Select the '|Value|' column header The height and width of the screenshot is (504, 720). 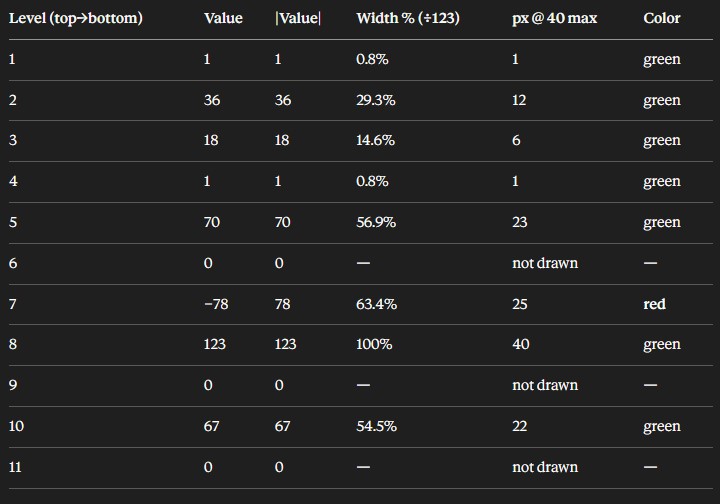(x=298, y=18)
